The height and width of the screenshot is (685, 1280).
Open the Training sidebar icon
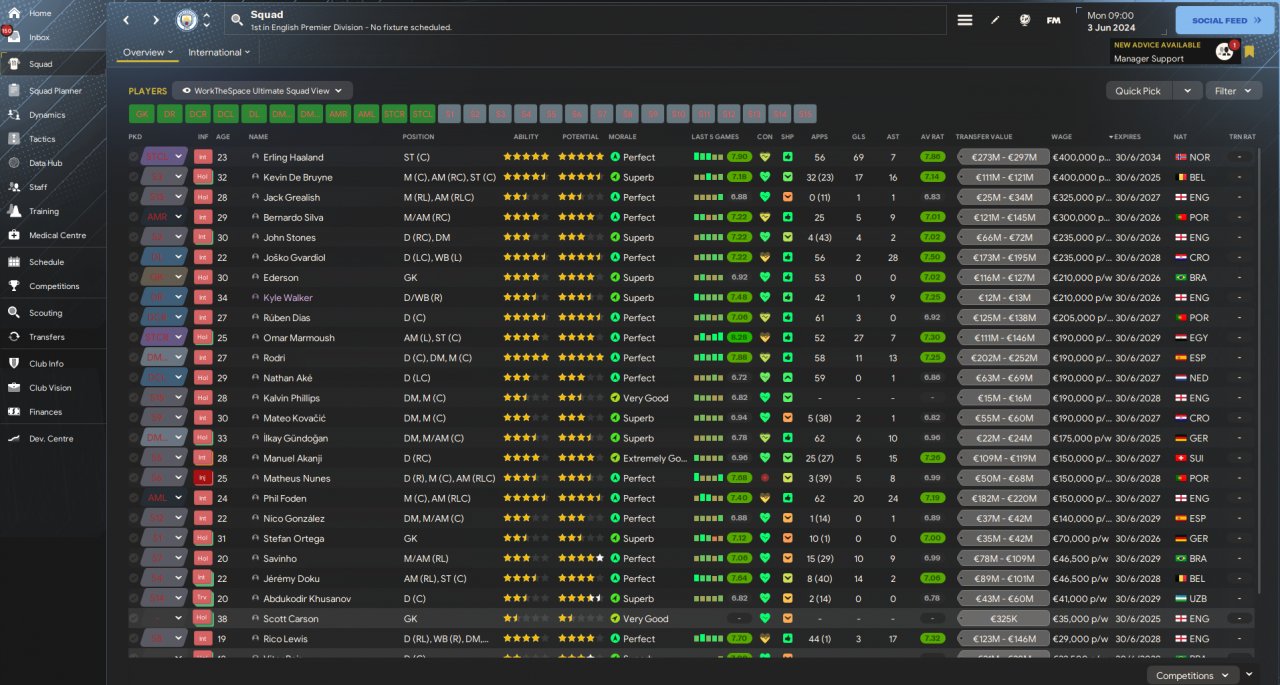click(x=15, y=211)
